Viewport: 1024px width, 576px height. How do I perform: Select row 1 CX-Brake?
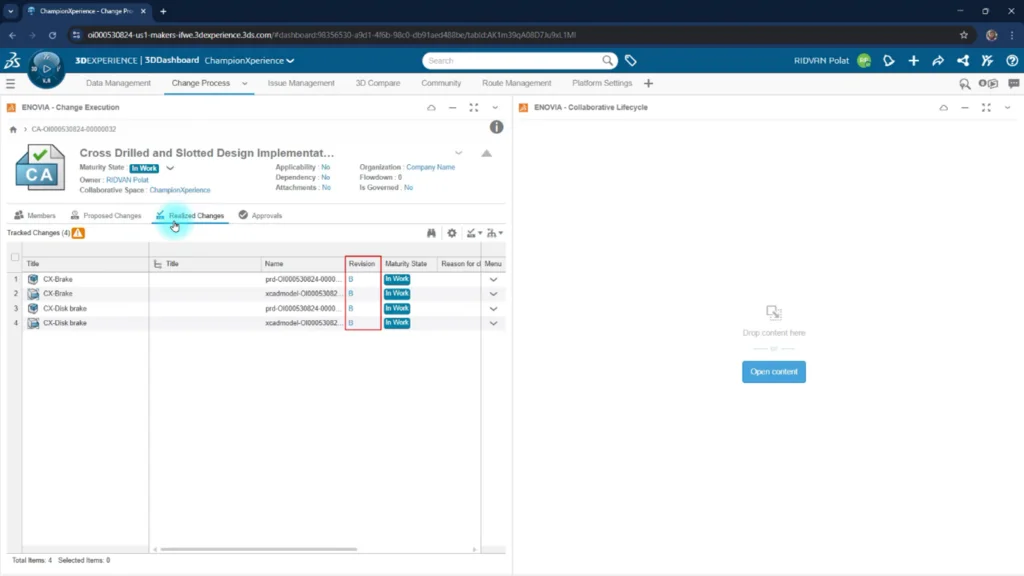[57, 279]
